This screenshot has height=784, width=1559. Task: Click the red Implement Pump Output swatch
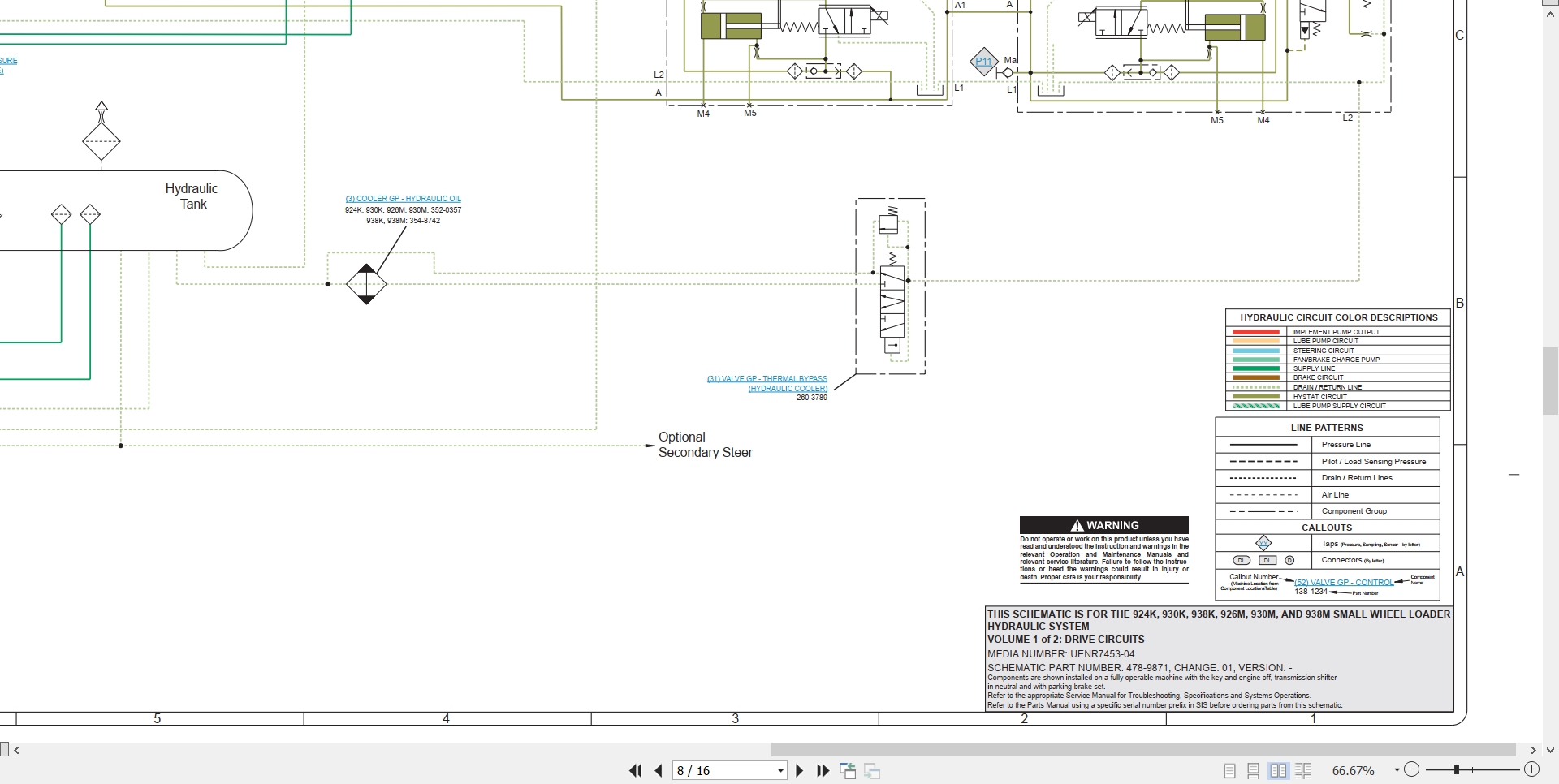pyautogui.click(x=1256, y=332)
